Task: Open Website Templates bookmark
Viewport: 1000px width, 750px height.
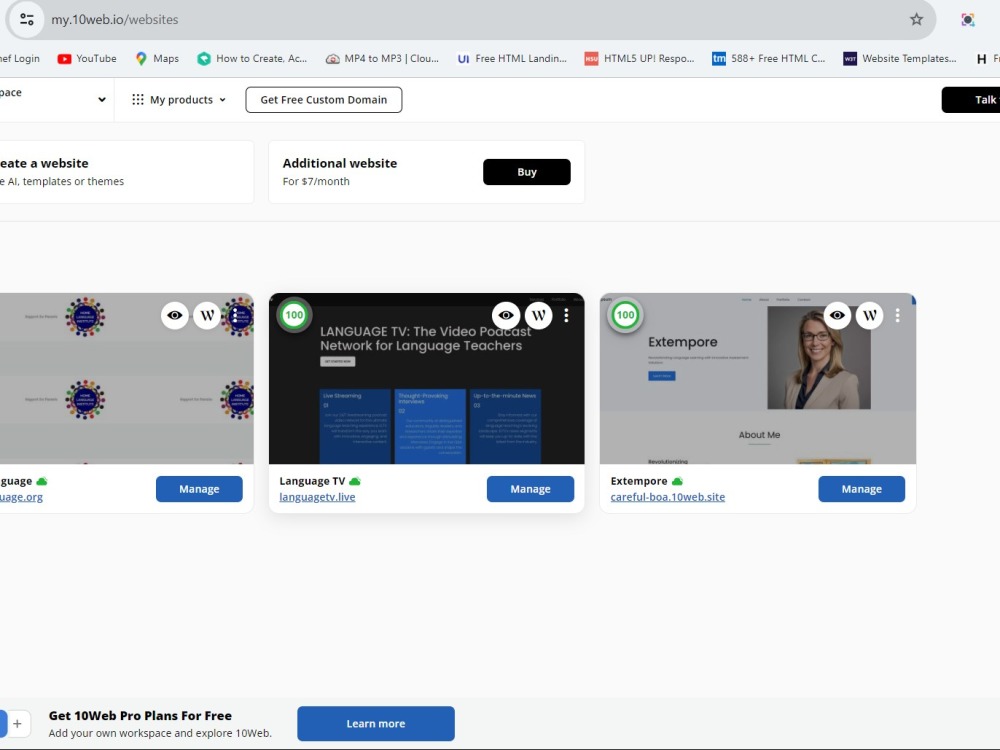Action: coord(900,59)
